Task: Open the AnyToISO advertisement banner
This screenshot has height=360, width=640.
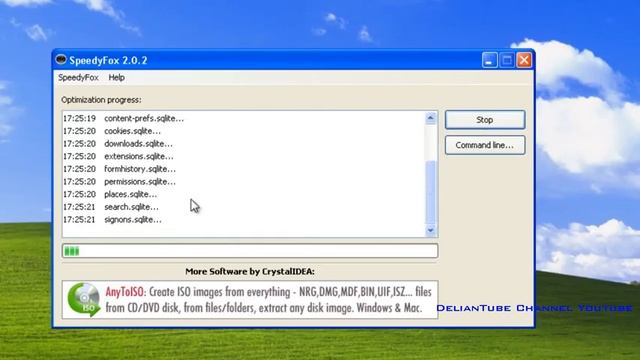Action: [250, 300]
